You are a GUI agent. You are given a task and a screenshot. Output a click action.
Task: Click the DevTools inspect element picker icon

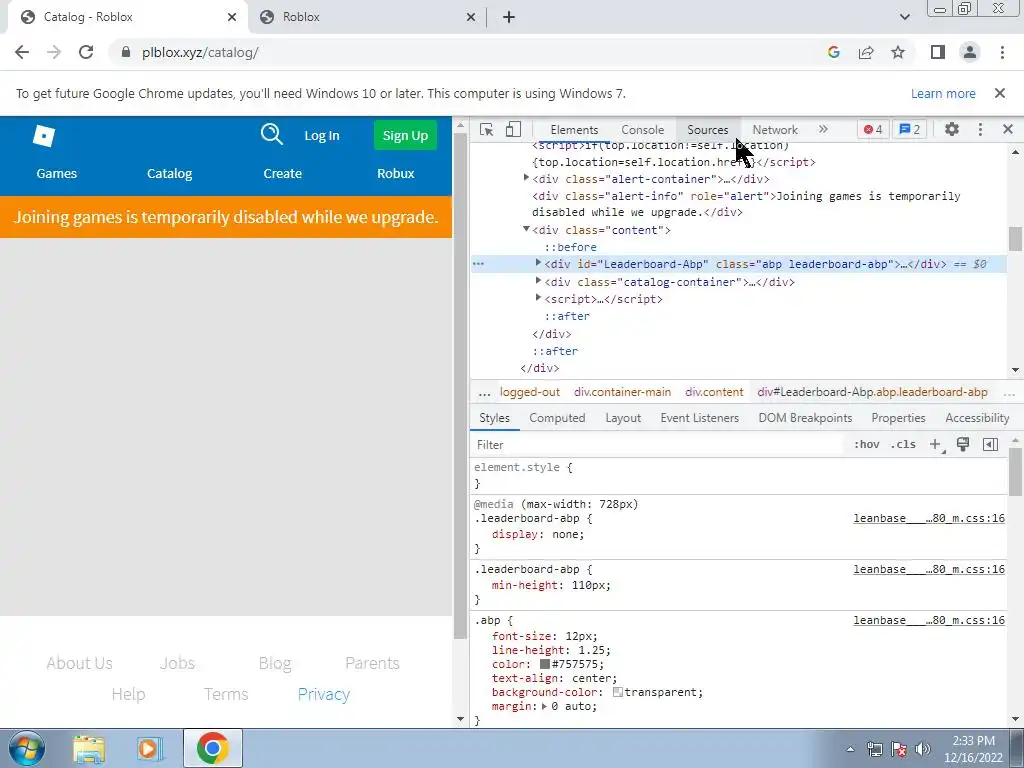click(487, 129)
